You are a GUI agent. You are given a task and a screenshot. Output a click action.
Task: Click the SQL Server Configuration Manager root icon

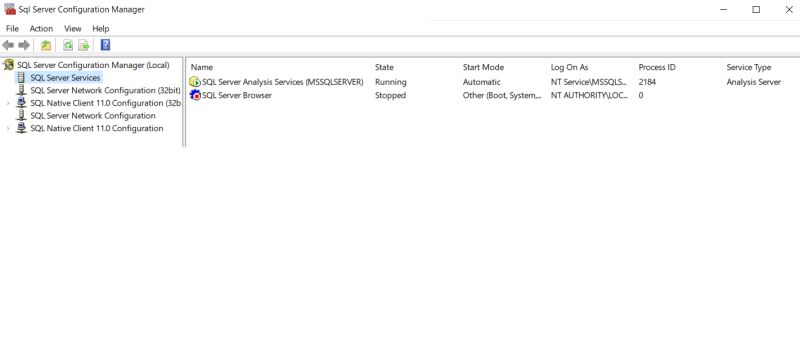click(8, 65)
